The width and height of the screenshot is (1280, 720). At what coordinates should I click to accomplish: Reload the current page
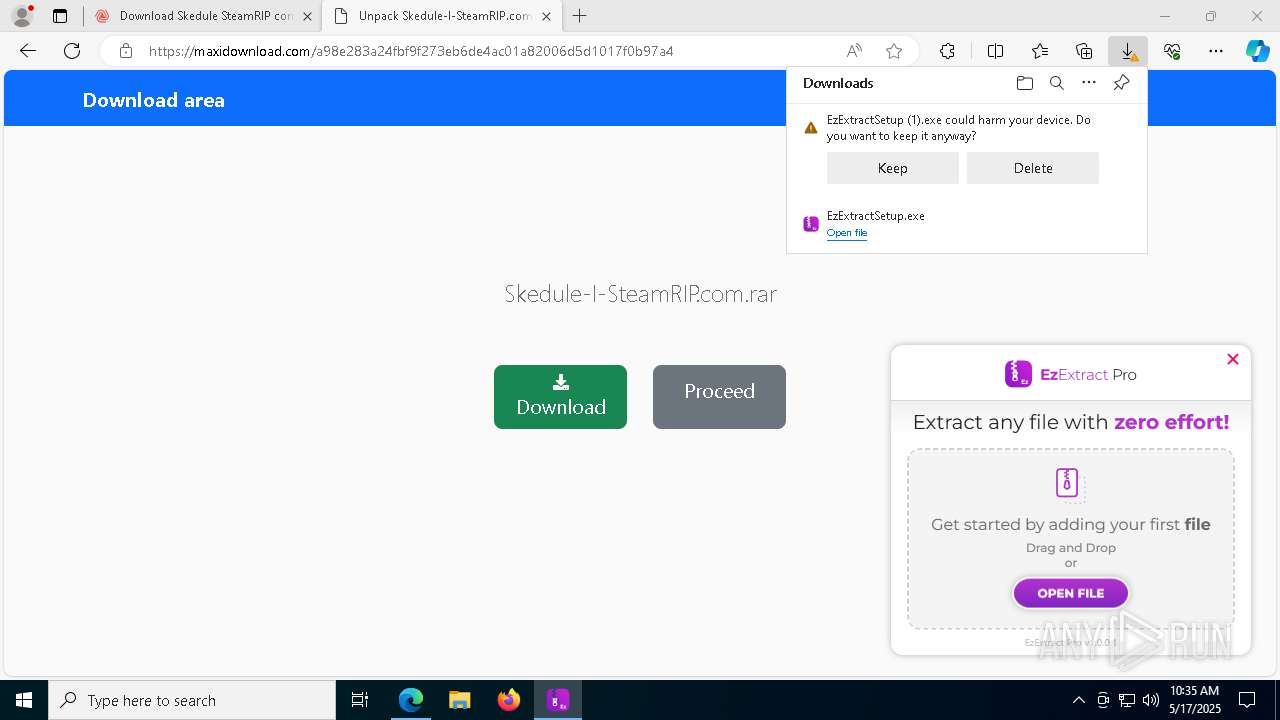[72, 51]
